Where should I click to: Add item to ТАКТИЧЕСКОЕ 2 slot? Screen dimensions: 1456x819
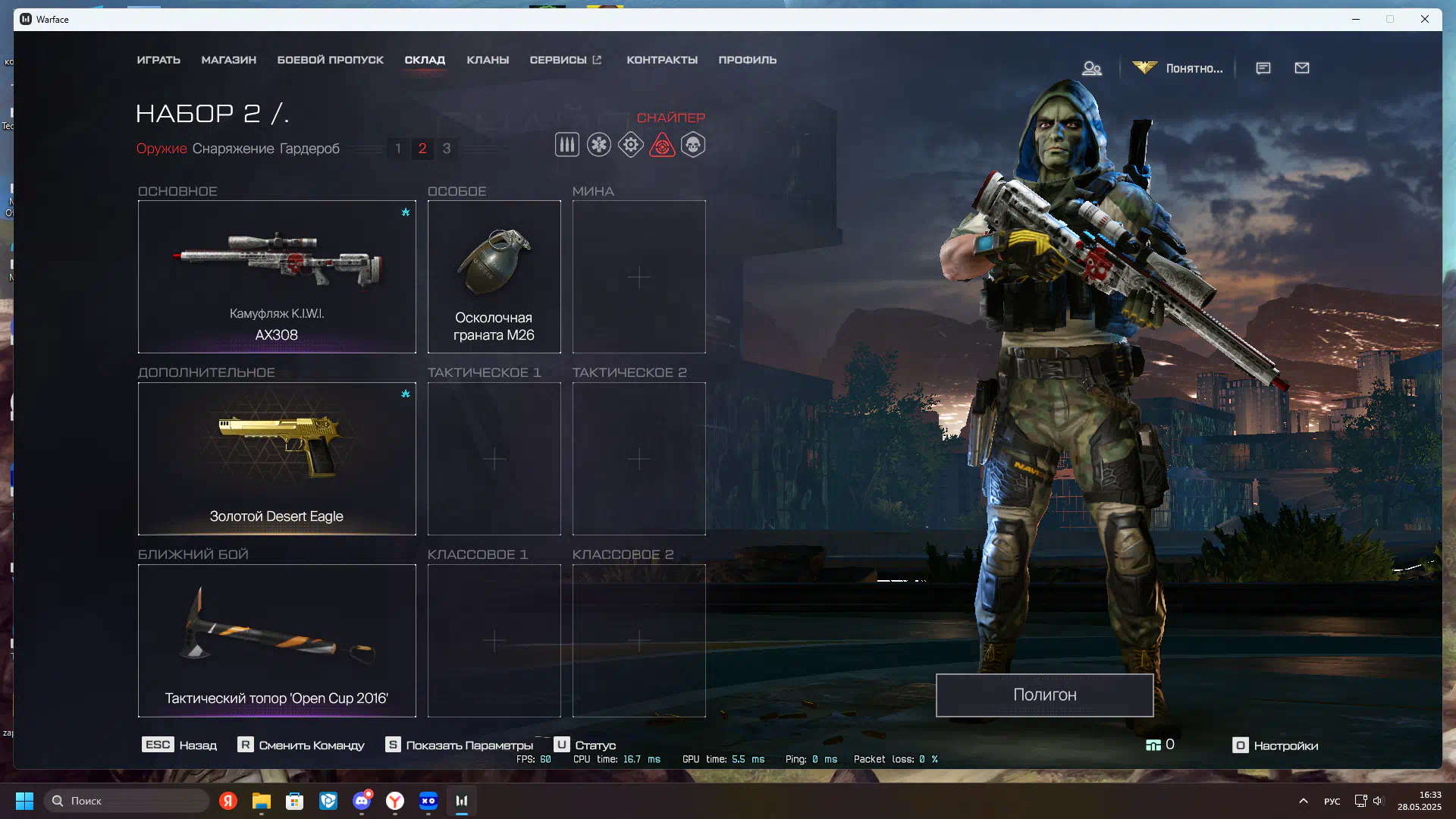tap(639, 459)
